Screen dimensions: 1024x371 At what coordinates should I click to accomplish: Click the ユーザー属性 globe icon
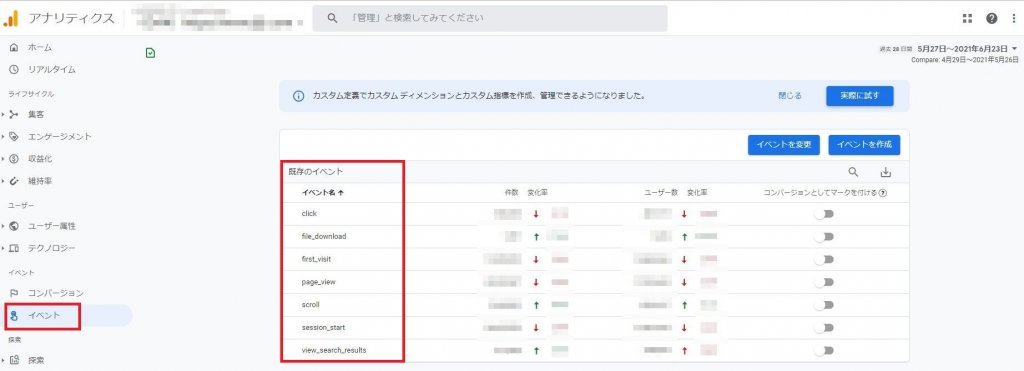point(14,226)
